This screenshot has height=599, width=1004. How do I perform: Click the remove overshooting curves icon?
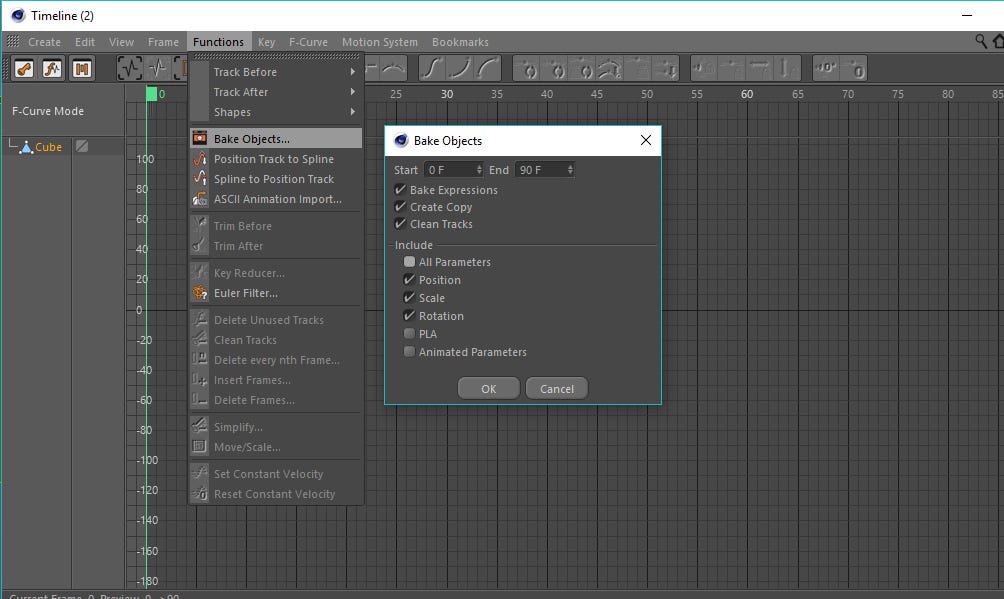(610, 69)
